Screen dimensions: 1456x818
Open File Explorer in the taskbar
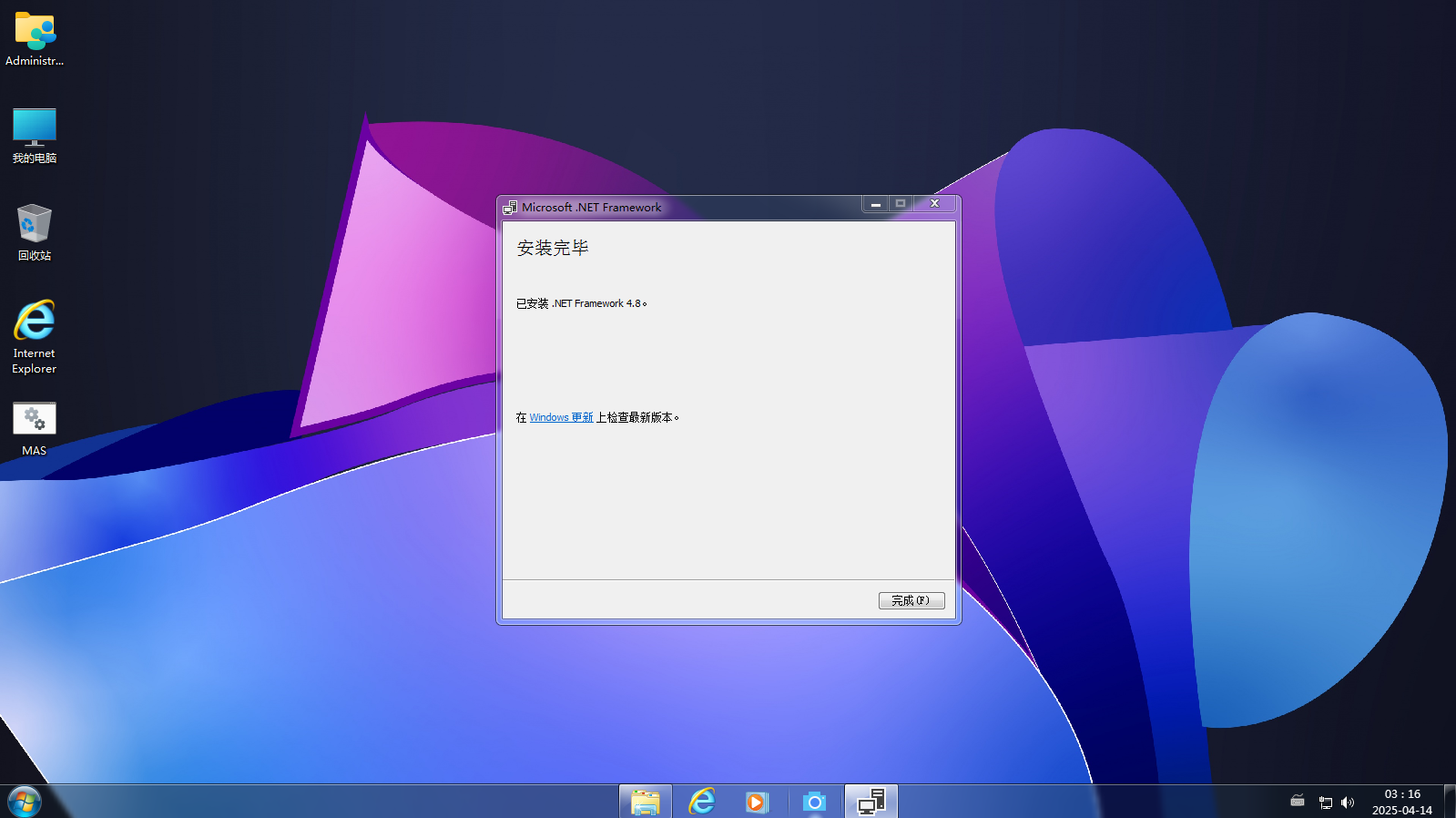tap(646, 802)
